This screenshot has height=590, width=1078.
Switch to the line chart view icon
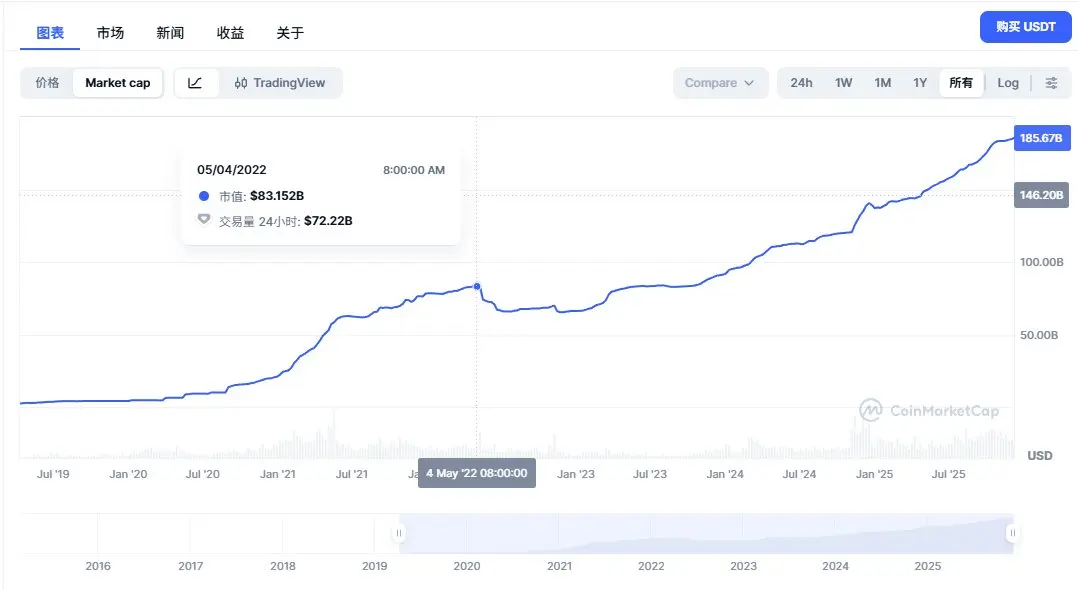click(x=196, y=83)
